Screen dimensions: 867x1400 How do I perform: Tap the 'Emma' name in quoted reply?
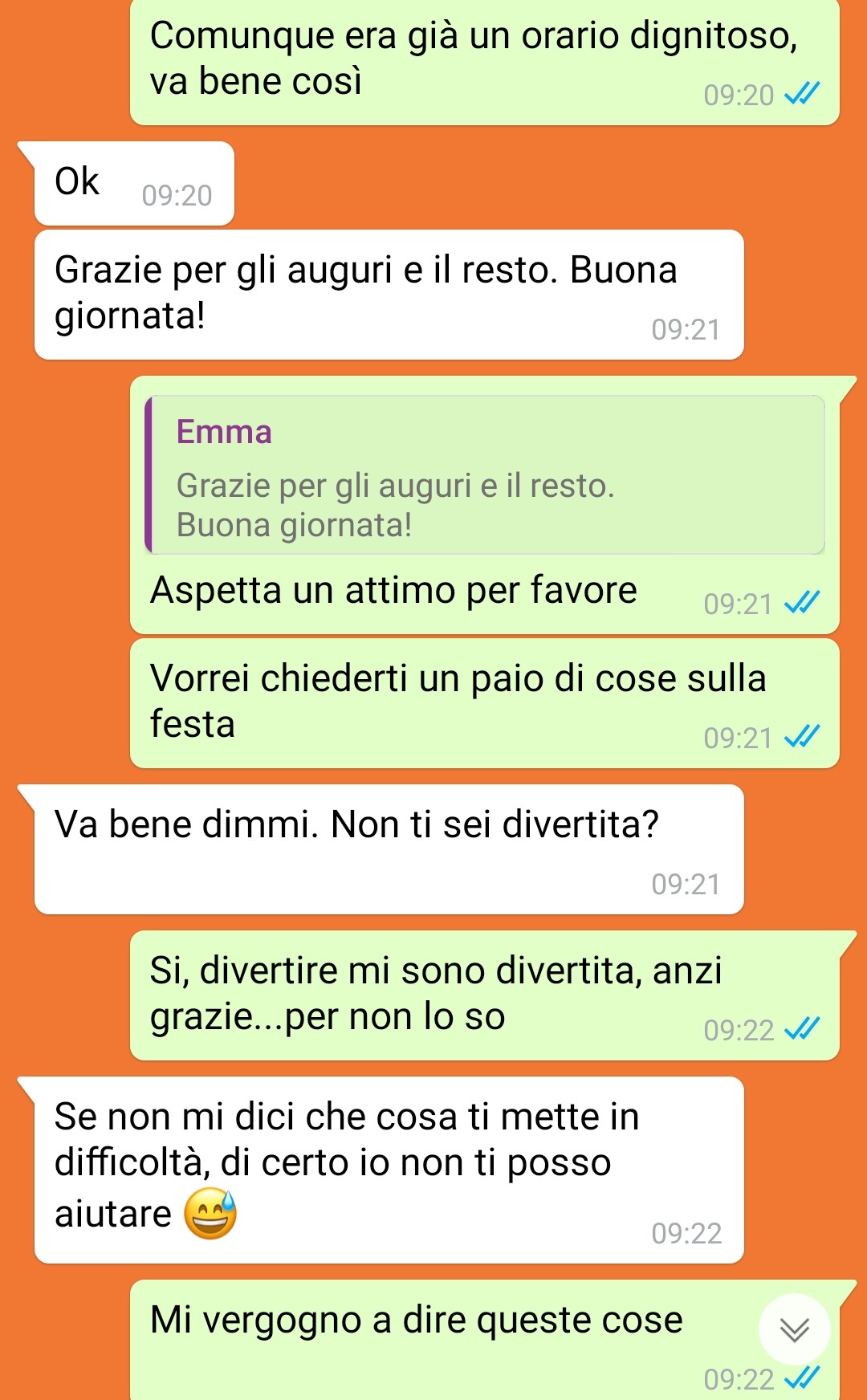[224, 432]
